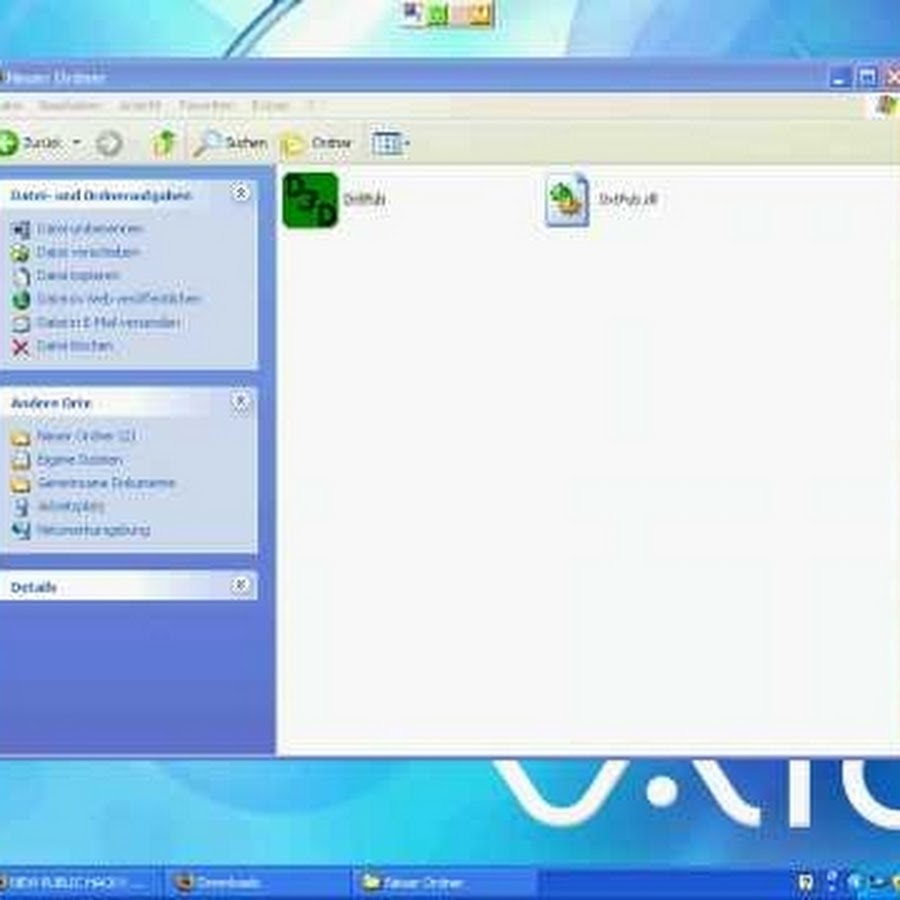The image size is (900, 900).
Task: Switch to the Neuer Ordner taskbar button
Action: pos(444,883)
